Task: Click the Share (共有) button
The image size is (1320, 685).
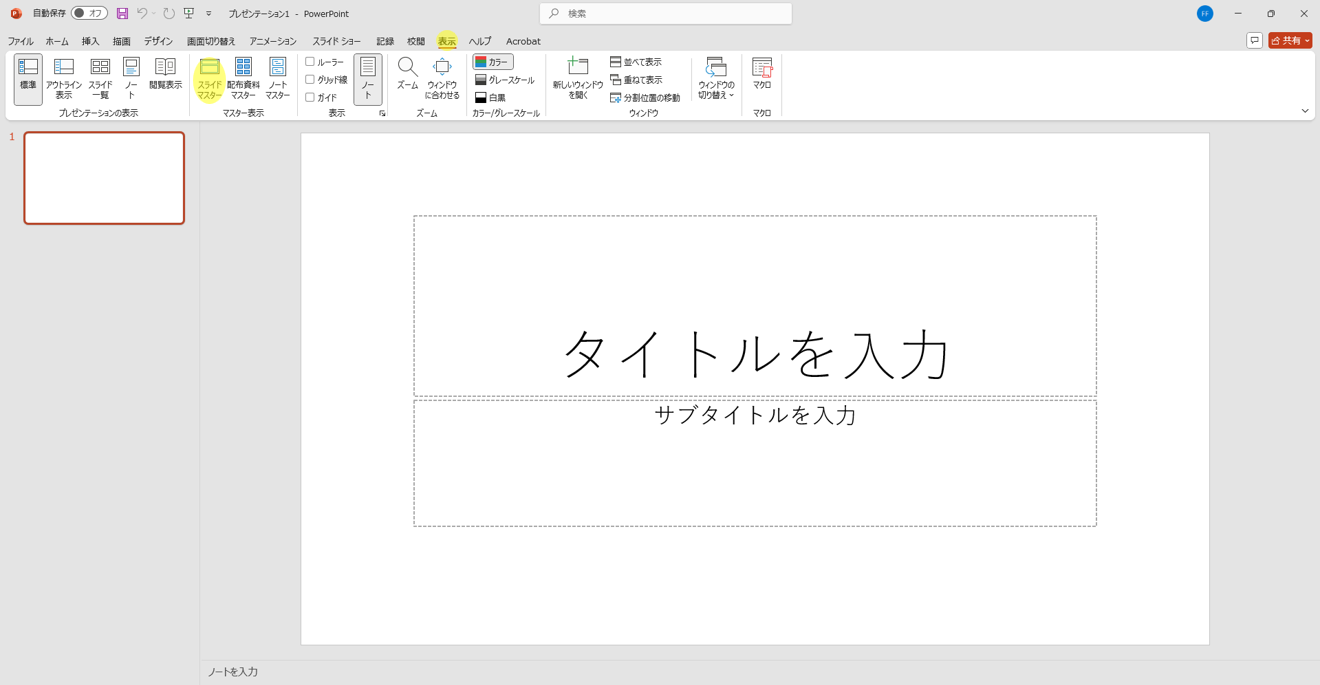Action: tap(1289, 41)
